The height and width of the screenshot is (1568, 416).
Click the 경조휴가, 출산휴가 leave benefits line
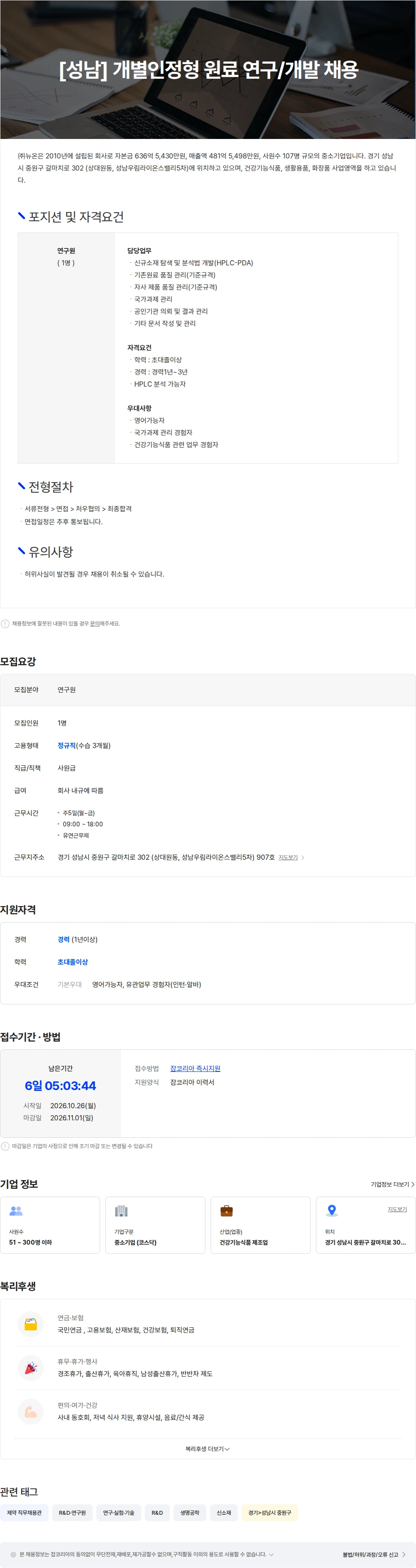coord(135,1373)
